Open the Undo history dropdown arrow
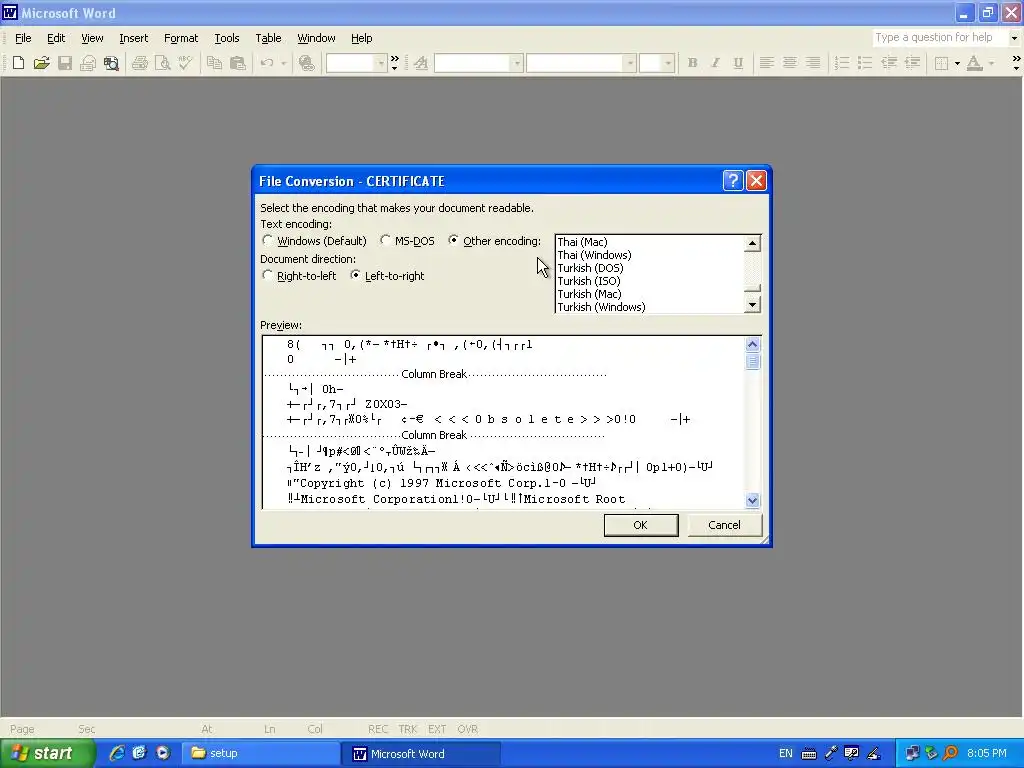1024x768 pixels. (283, 63)
